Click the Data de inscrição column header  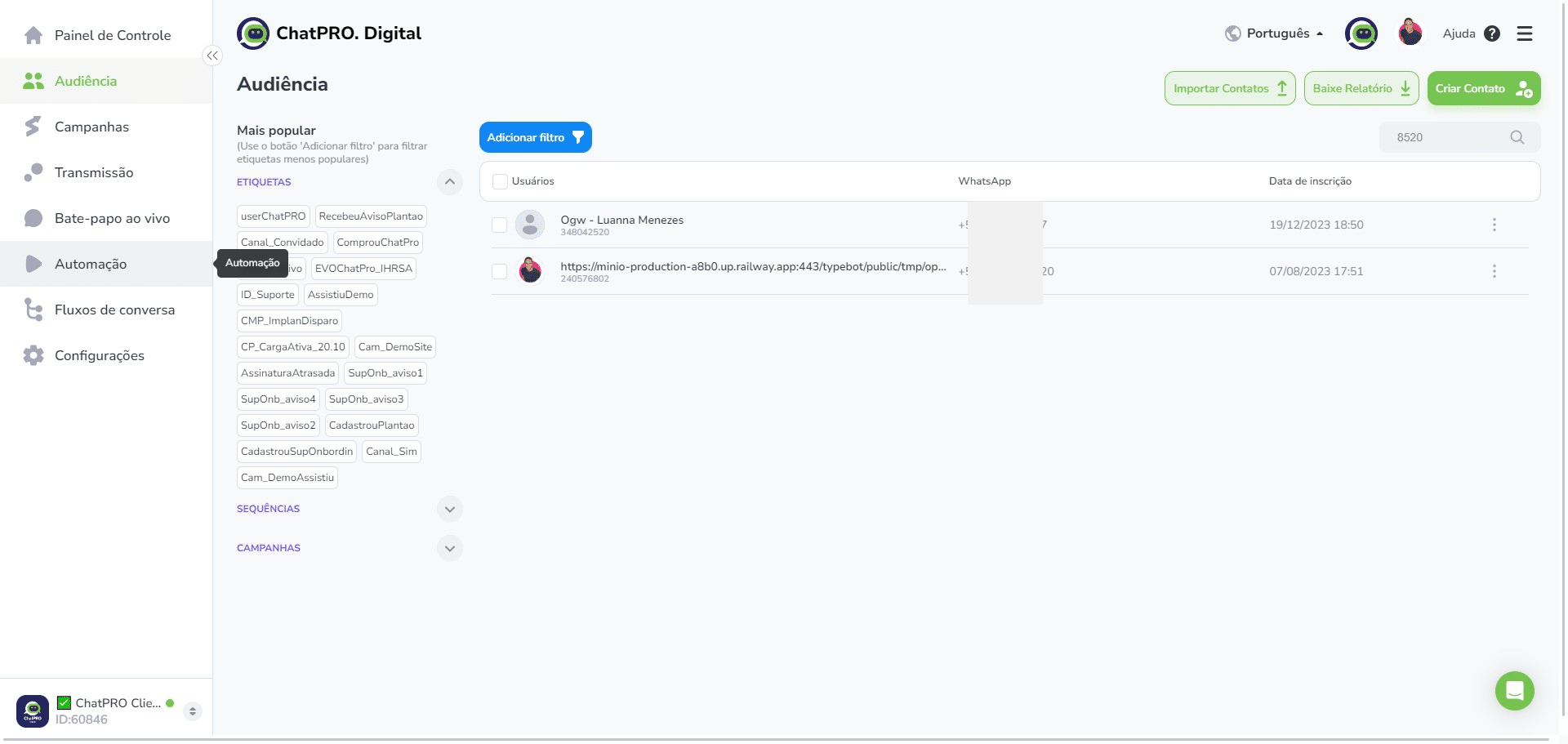[x=1310, y=181]
